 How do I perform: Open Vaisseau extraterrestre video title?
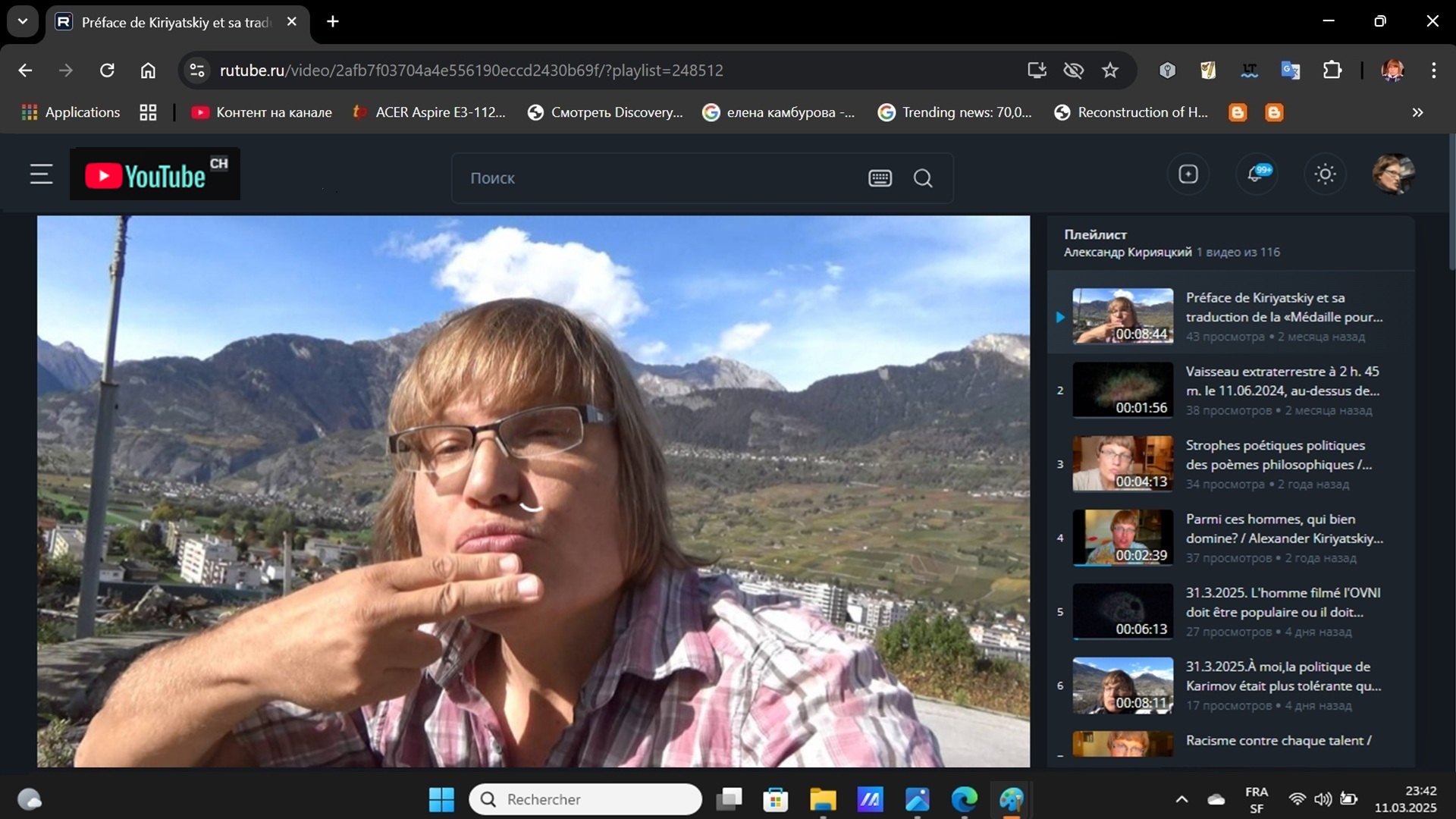(1282, 381)
